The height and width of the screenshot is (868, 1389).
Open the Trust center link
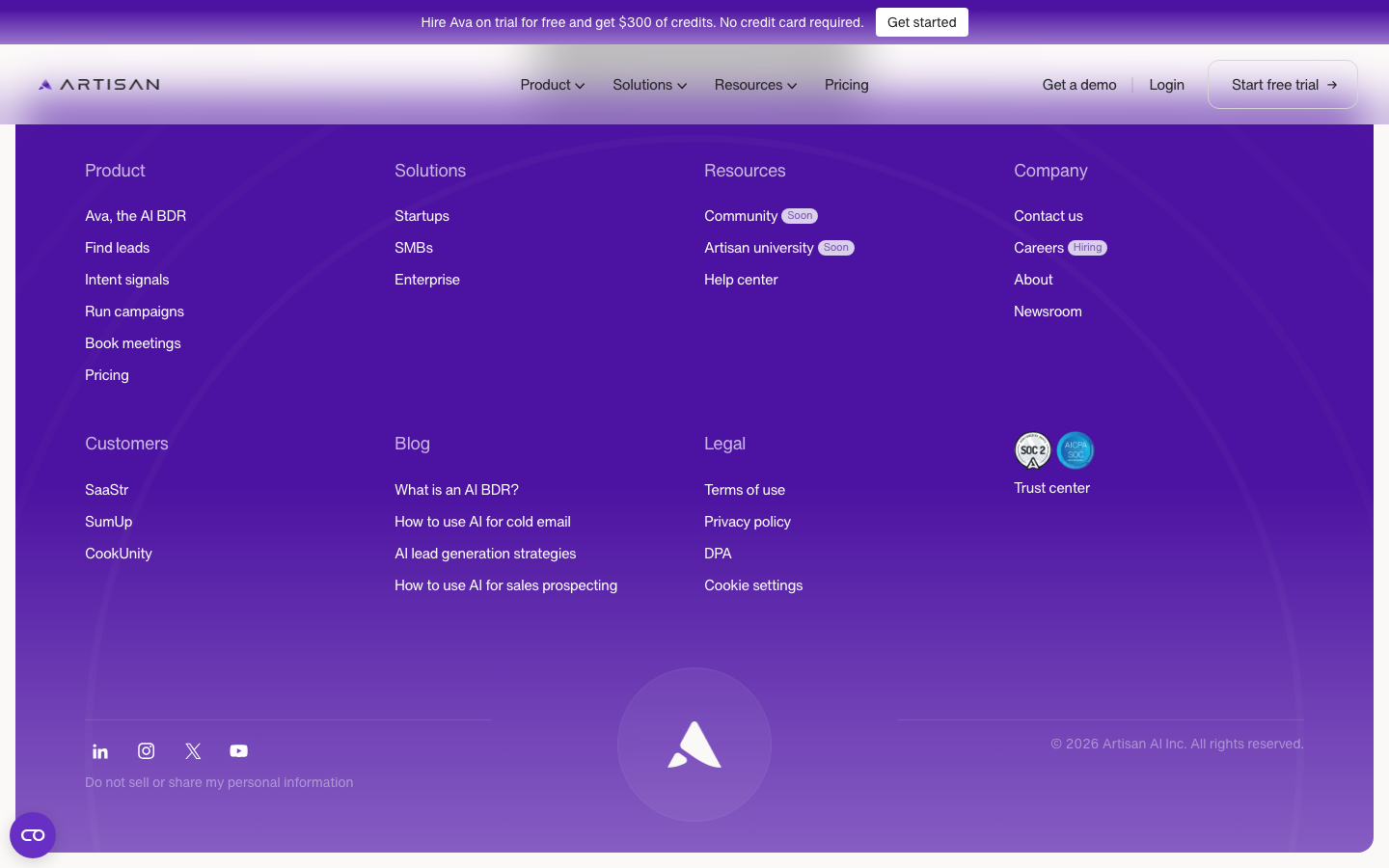click(1051, 488)
